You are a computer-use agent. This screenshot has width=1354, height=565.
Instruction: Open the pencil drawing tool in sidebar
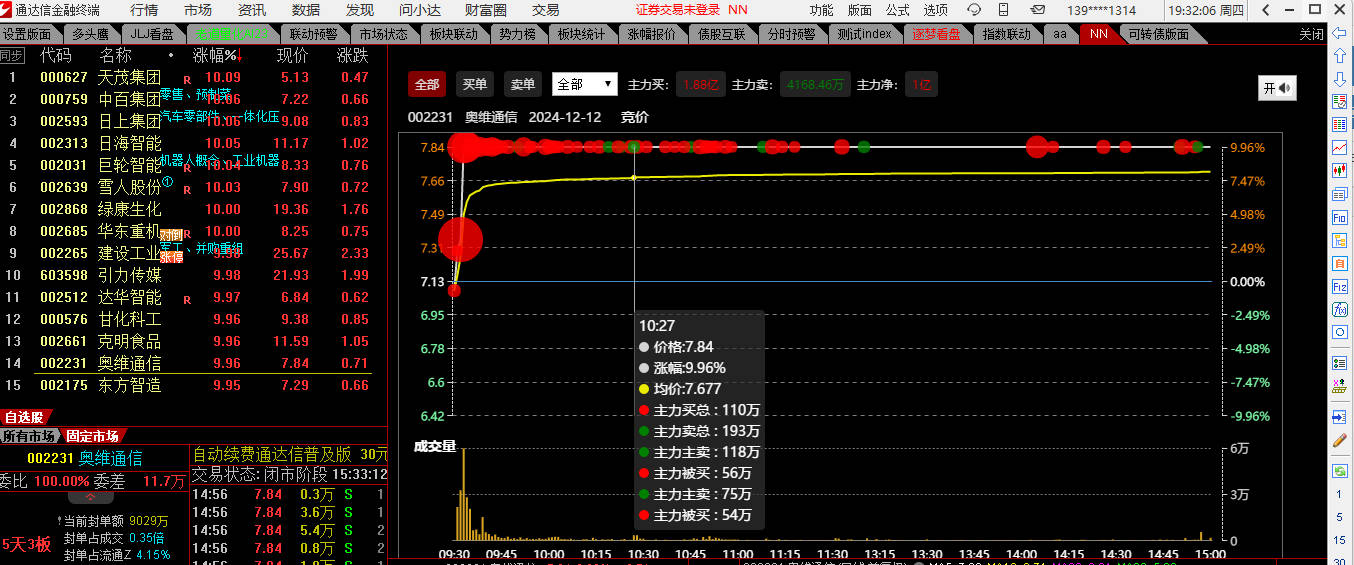(x=1339, y=440)
